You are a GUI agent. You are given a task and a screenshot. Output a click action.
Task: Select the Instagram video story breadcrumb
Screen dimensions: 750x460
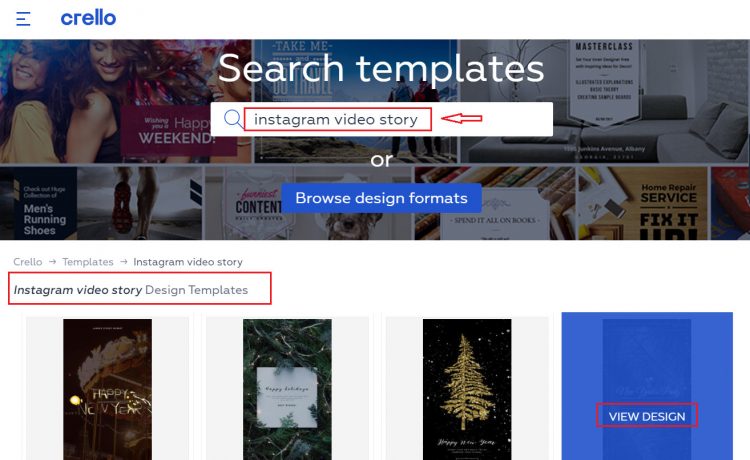coord(188,262)
